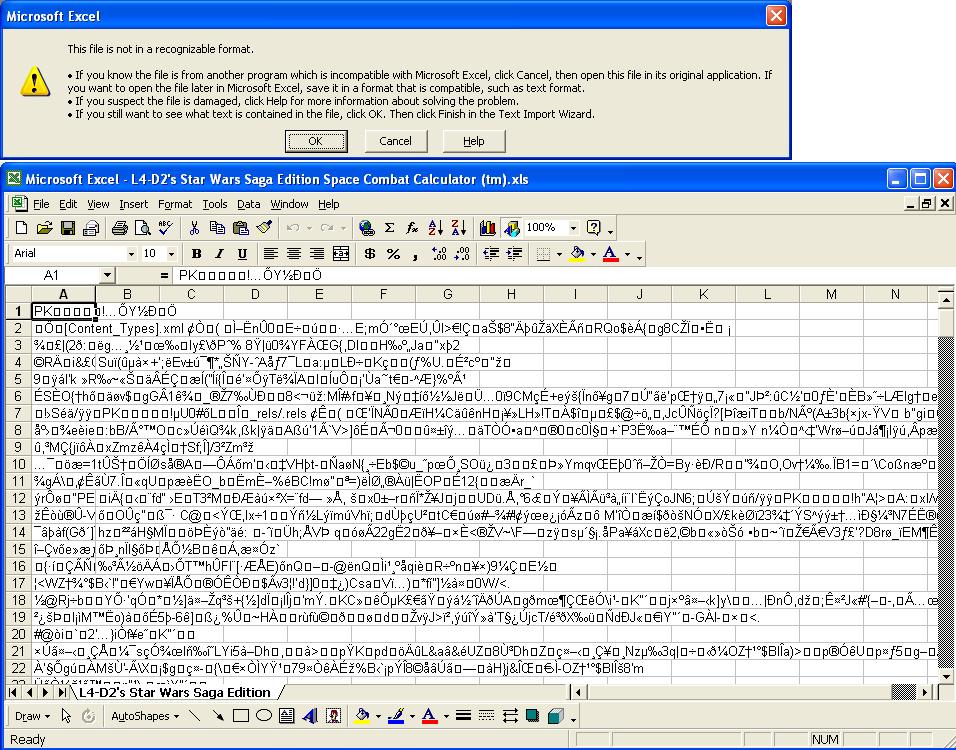956x750 pixels.
Task: Expand the Formatting toolbar Fill Color arrow
Action: [x=593, y=254]
